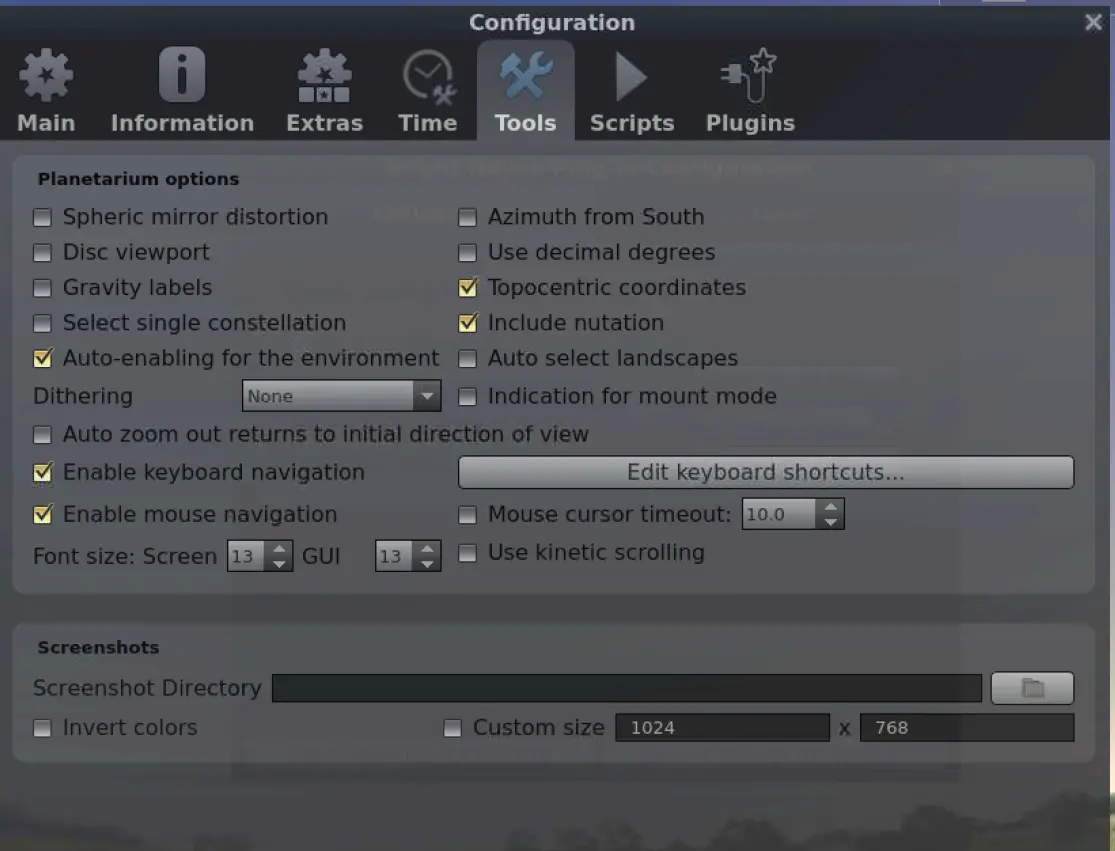Open the Time clock icon
Viewport: 1115px width, 851px height.
pyautogui.click(x=428, y=78)
